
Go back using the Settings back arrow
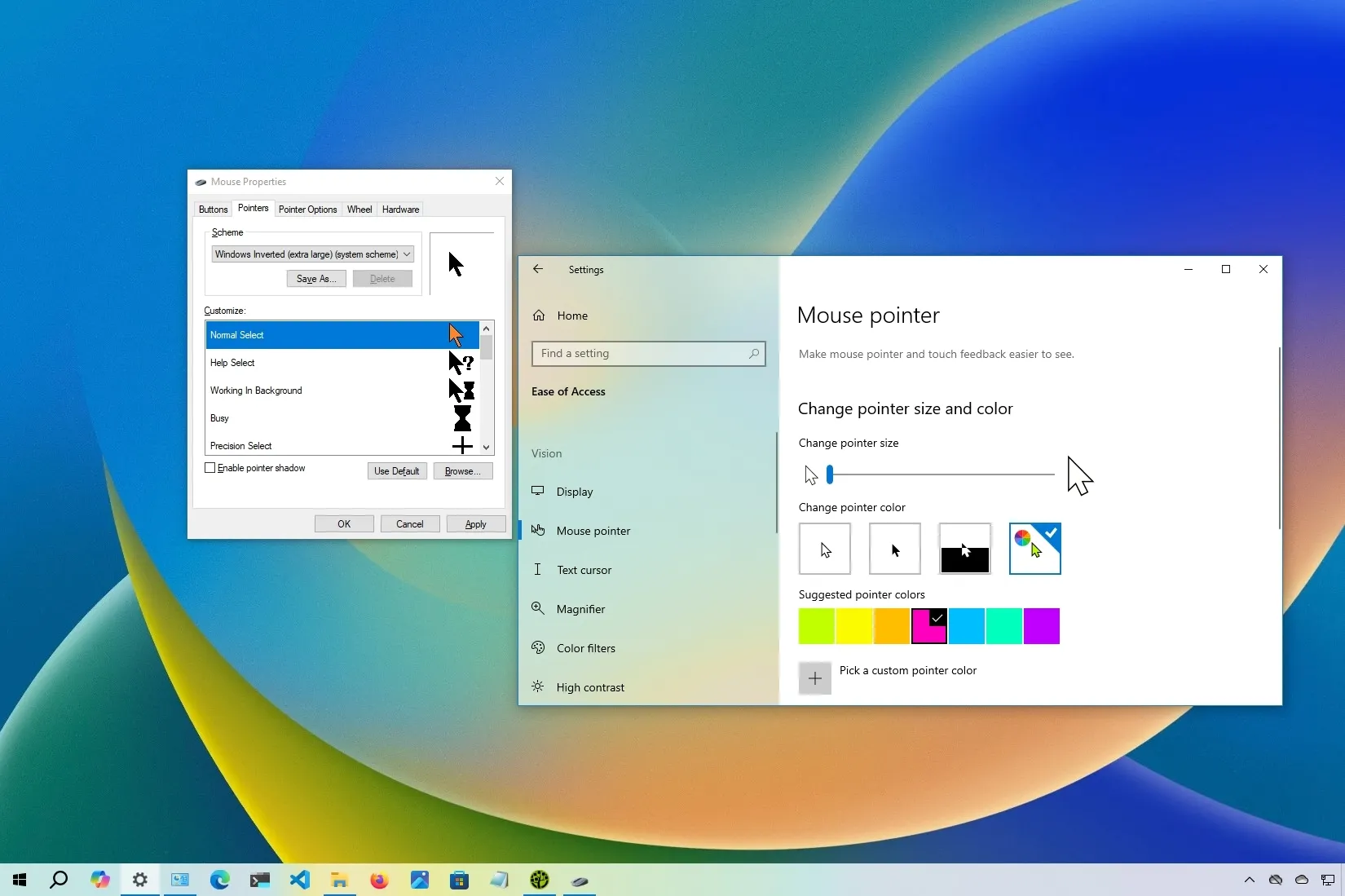pos(538,269)
